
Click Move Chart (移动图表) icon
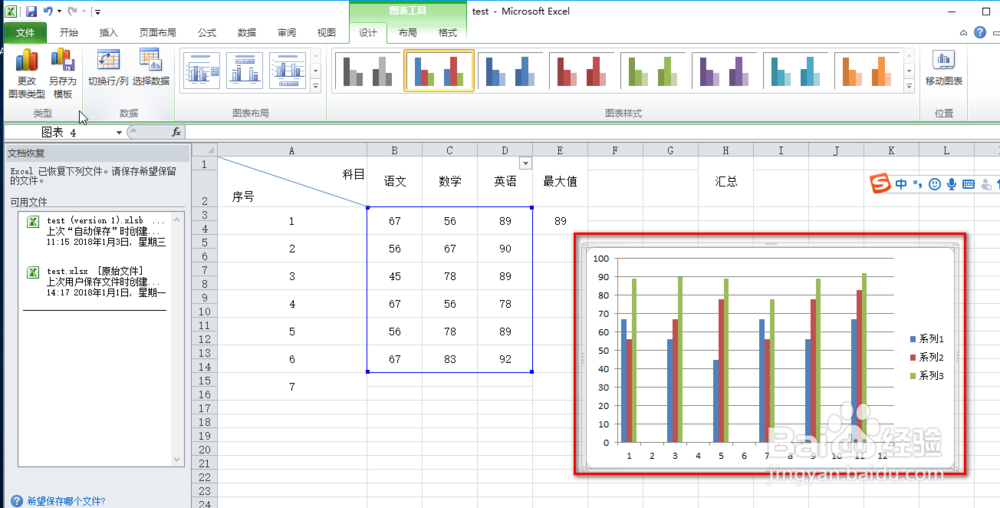tap(944, 68)
